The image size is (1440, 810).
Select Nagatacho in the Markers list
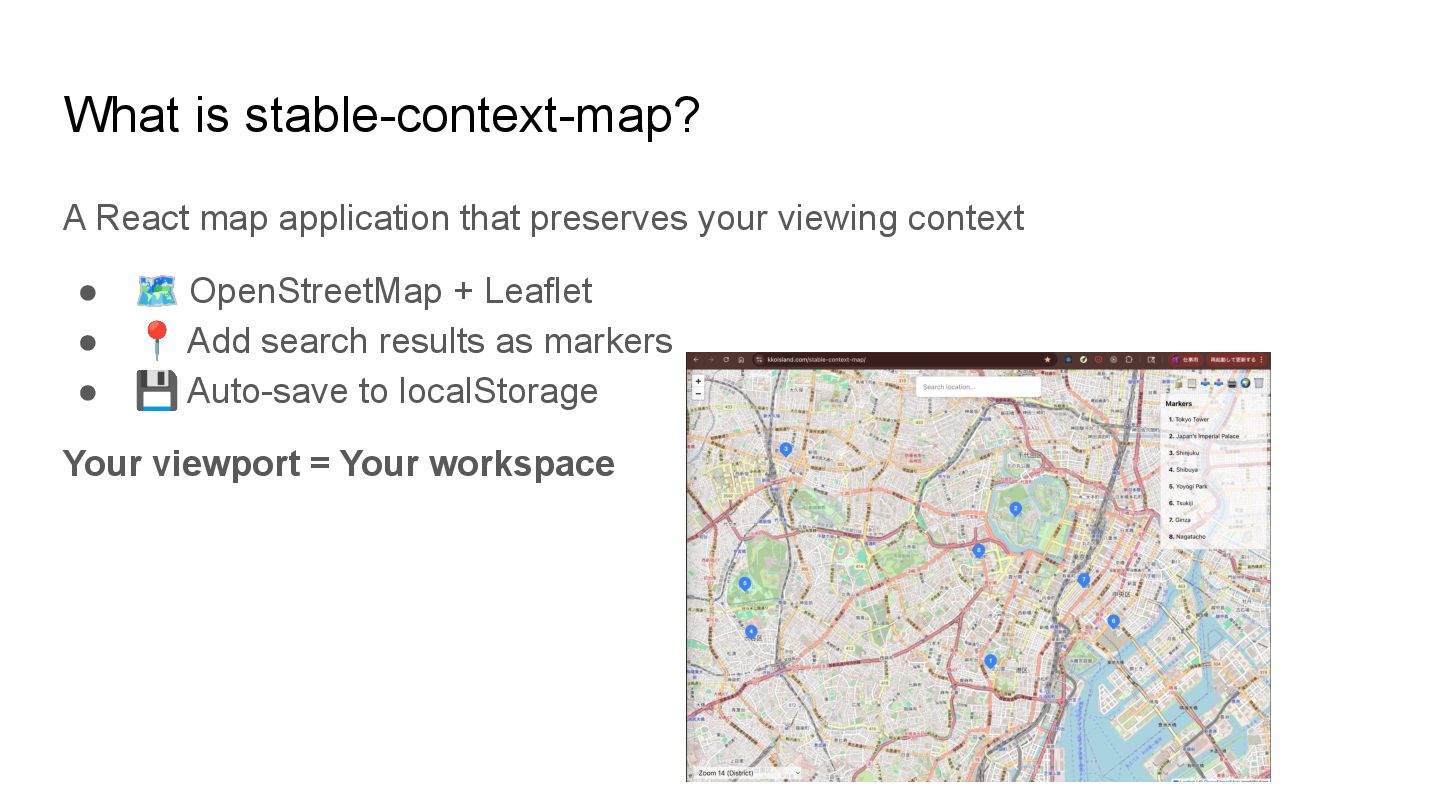[x=1190, y=537]
